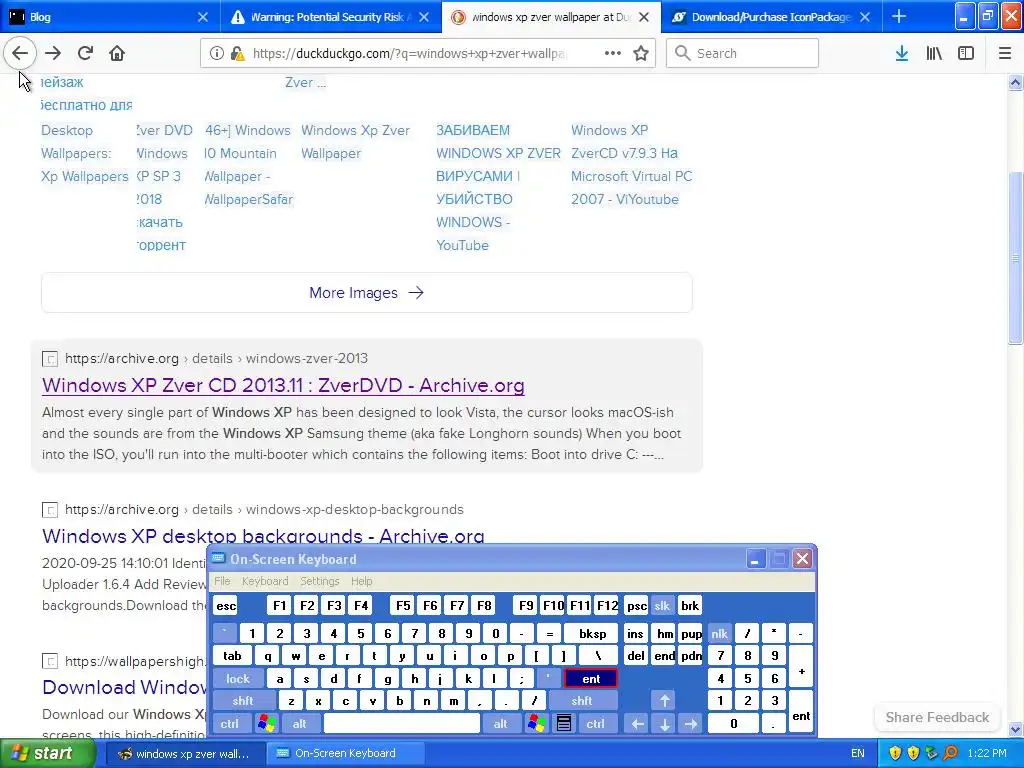Click the right arrow key

690,724
